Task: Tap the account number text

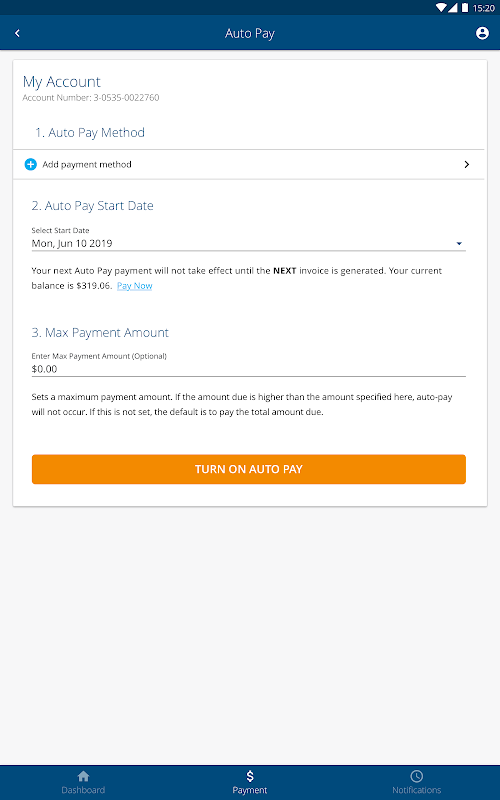Action: (91, 97)
